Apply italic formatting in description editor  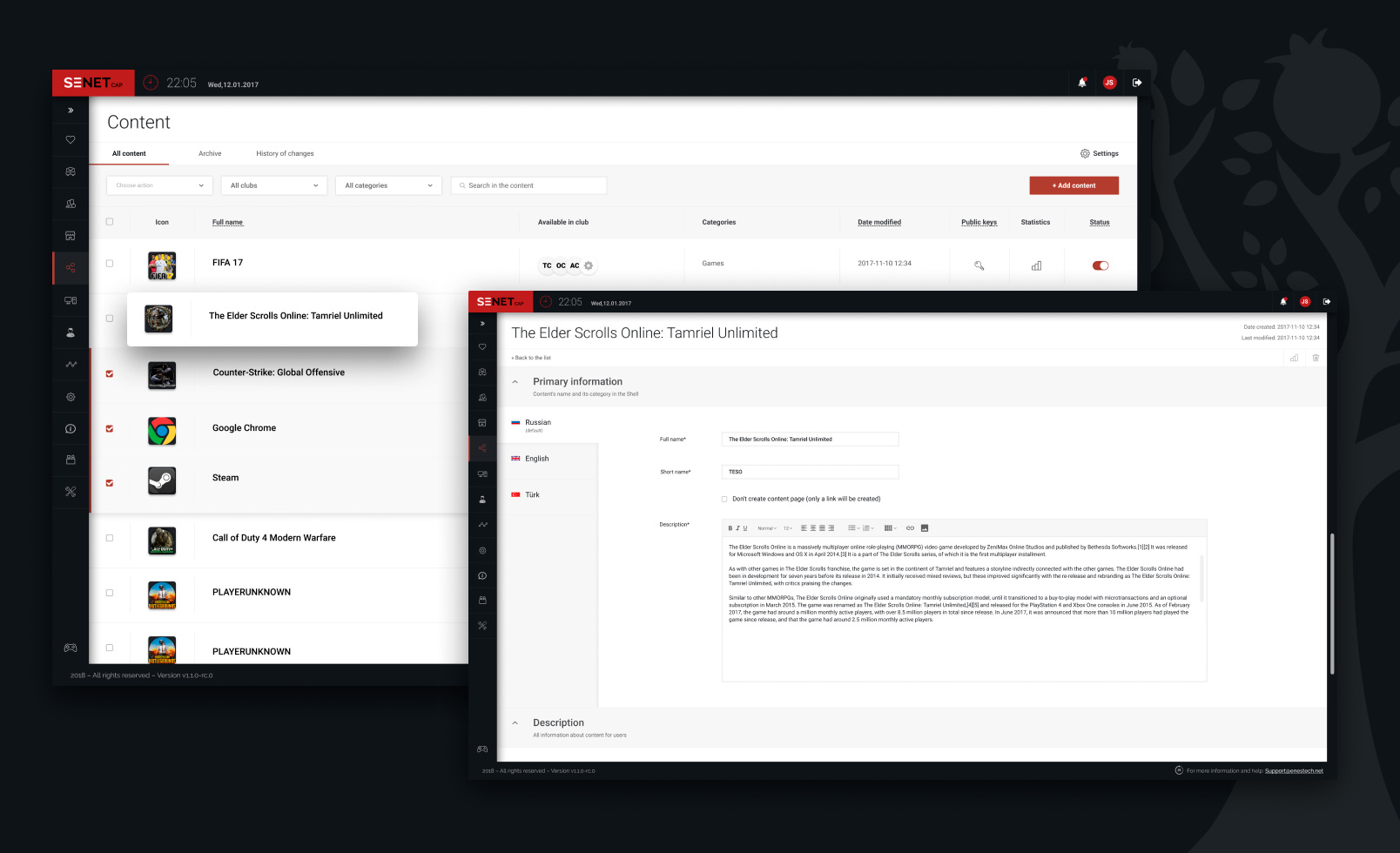737,528
